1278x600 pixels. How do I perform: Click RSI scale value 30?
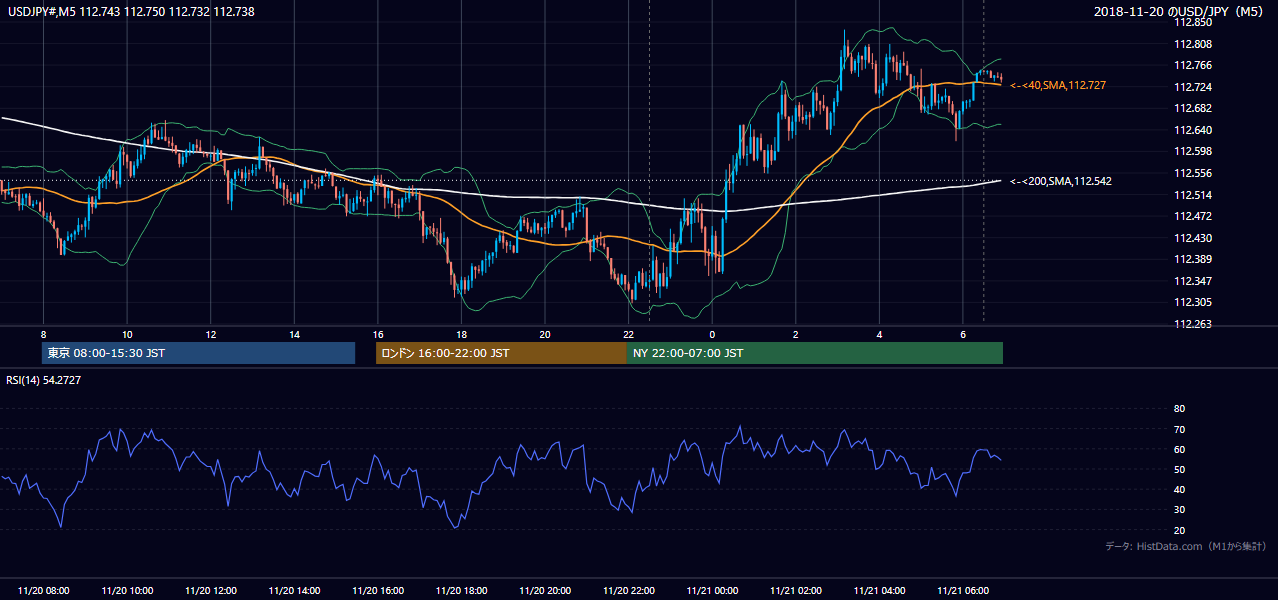pos(1179,510)
